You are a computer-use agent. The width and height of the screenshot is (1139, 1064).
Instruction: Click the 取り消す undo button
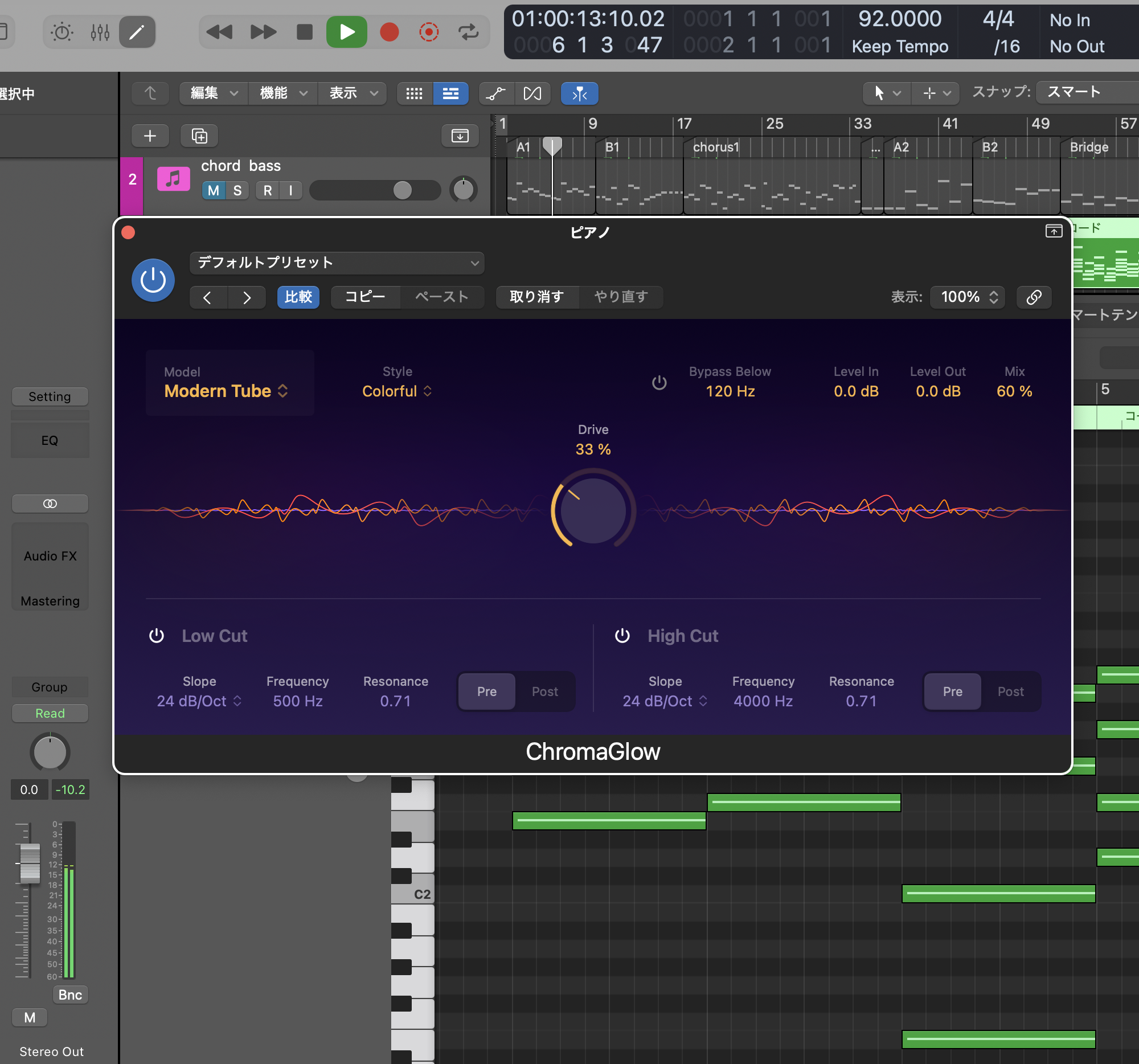point(537,297)
